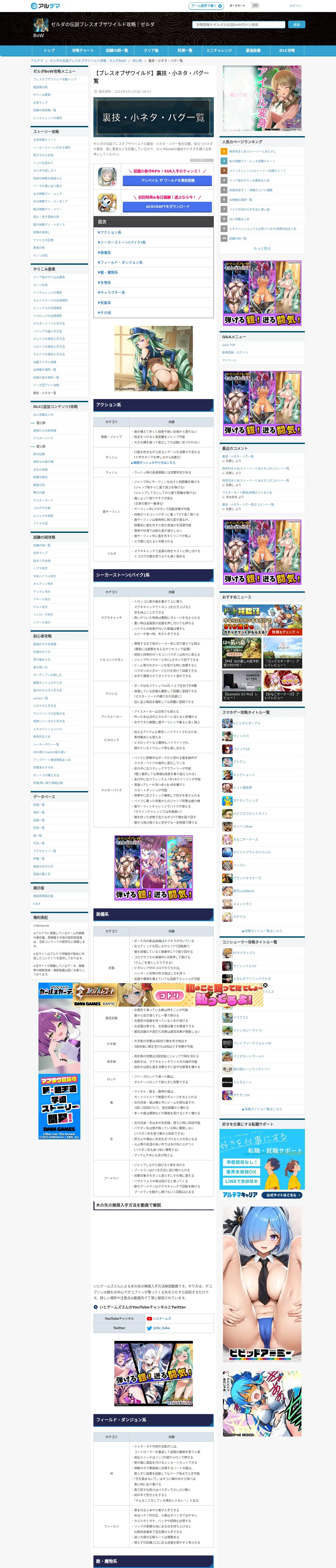Open the 最強装備 navigation tab

[253, 50]
